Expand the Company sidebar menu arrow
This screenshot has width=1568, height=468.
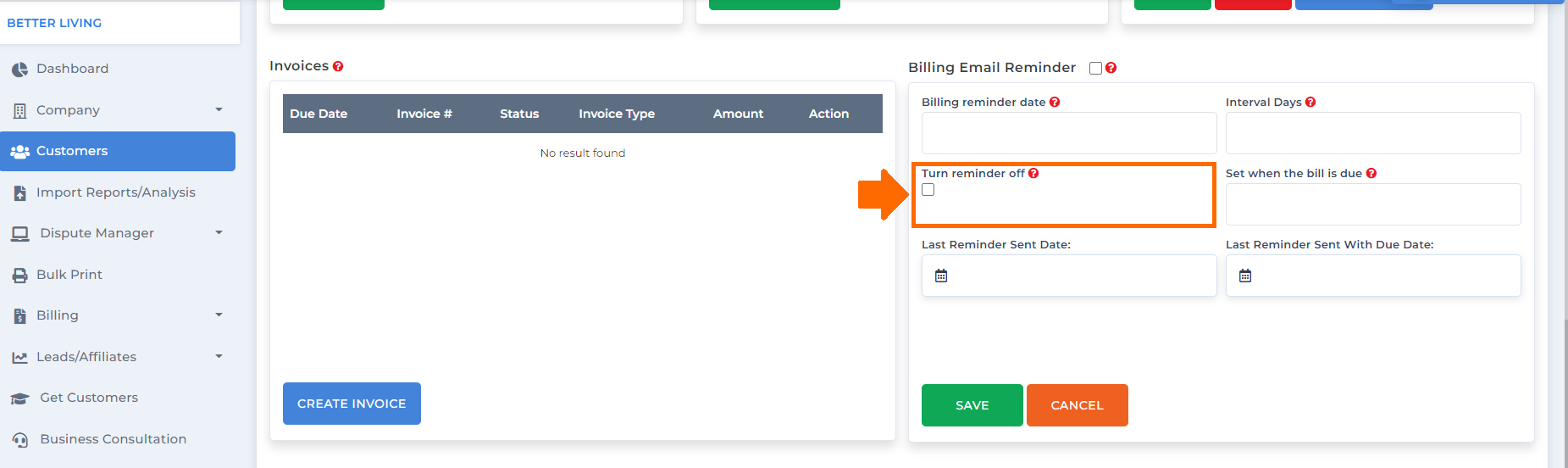pyautogui.click(x=219, y=109)
